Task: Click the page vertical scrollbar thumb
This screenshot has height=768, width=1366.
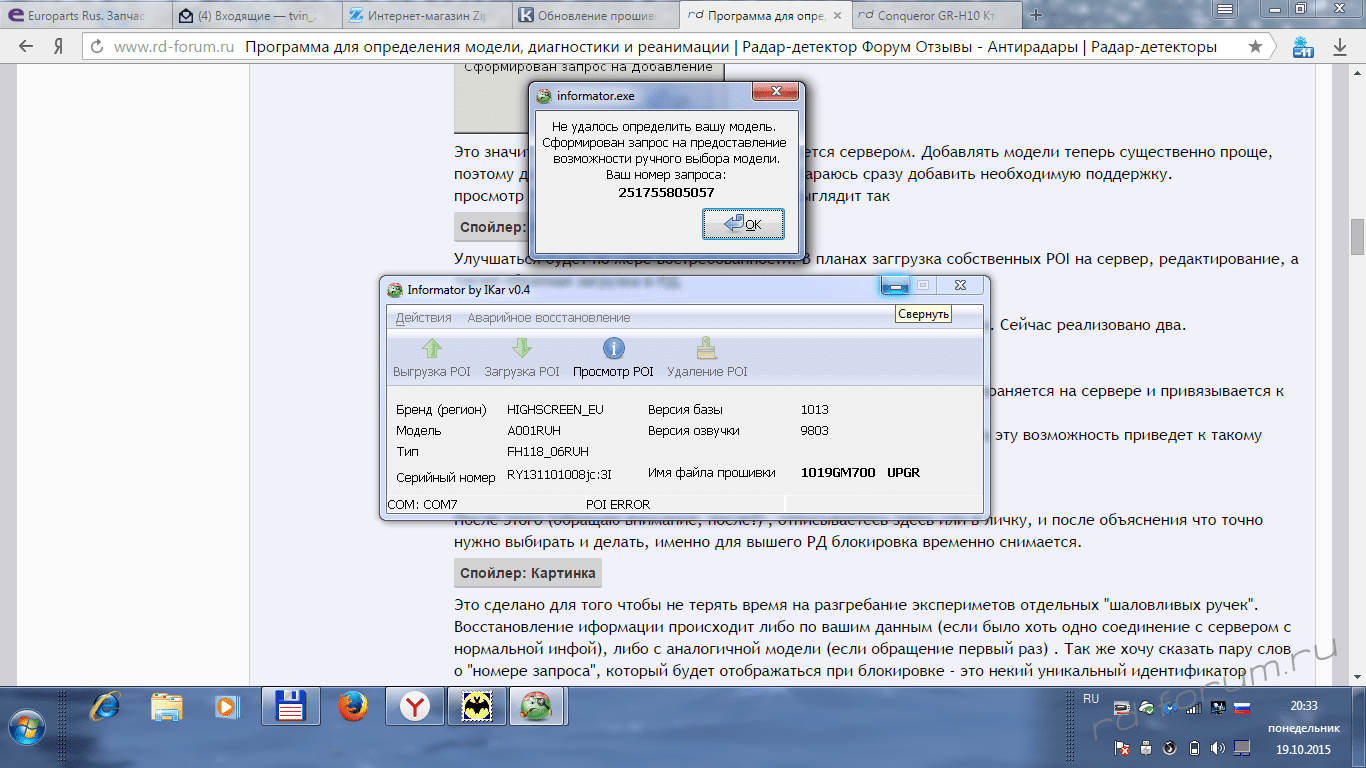Action: click(1357, 237)
